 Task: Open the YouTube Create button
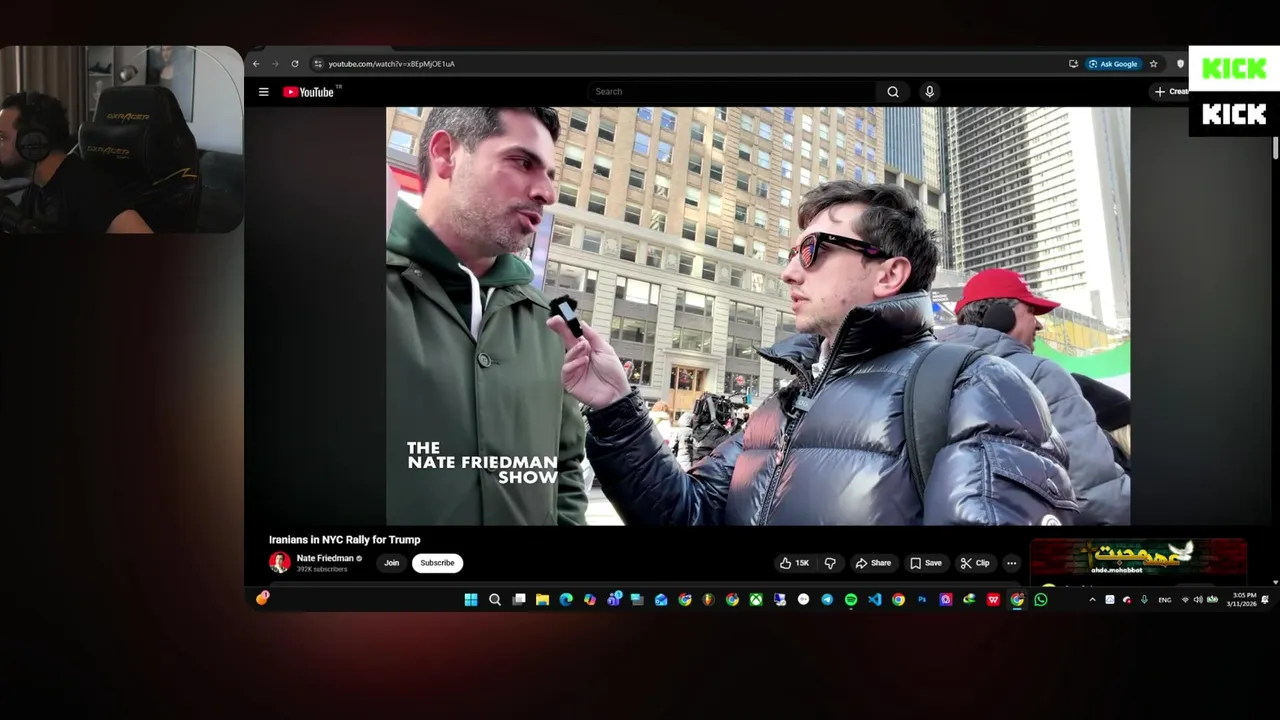point(1171,92)
